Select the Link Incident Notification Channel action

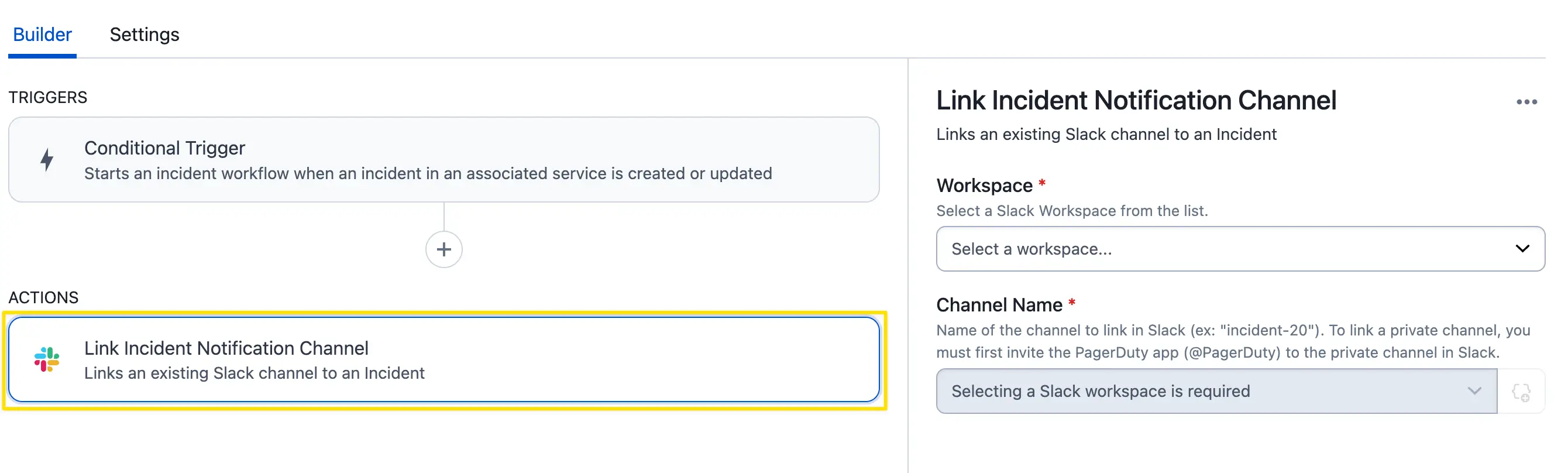(x=443, y=359)
